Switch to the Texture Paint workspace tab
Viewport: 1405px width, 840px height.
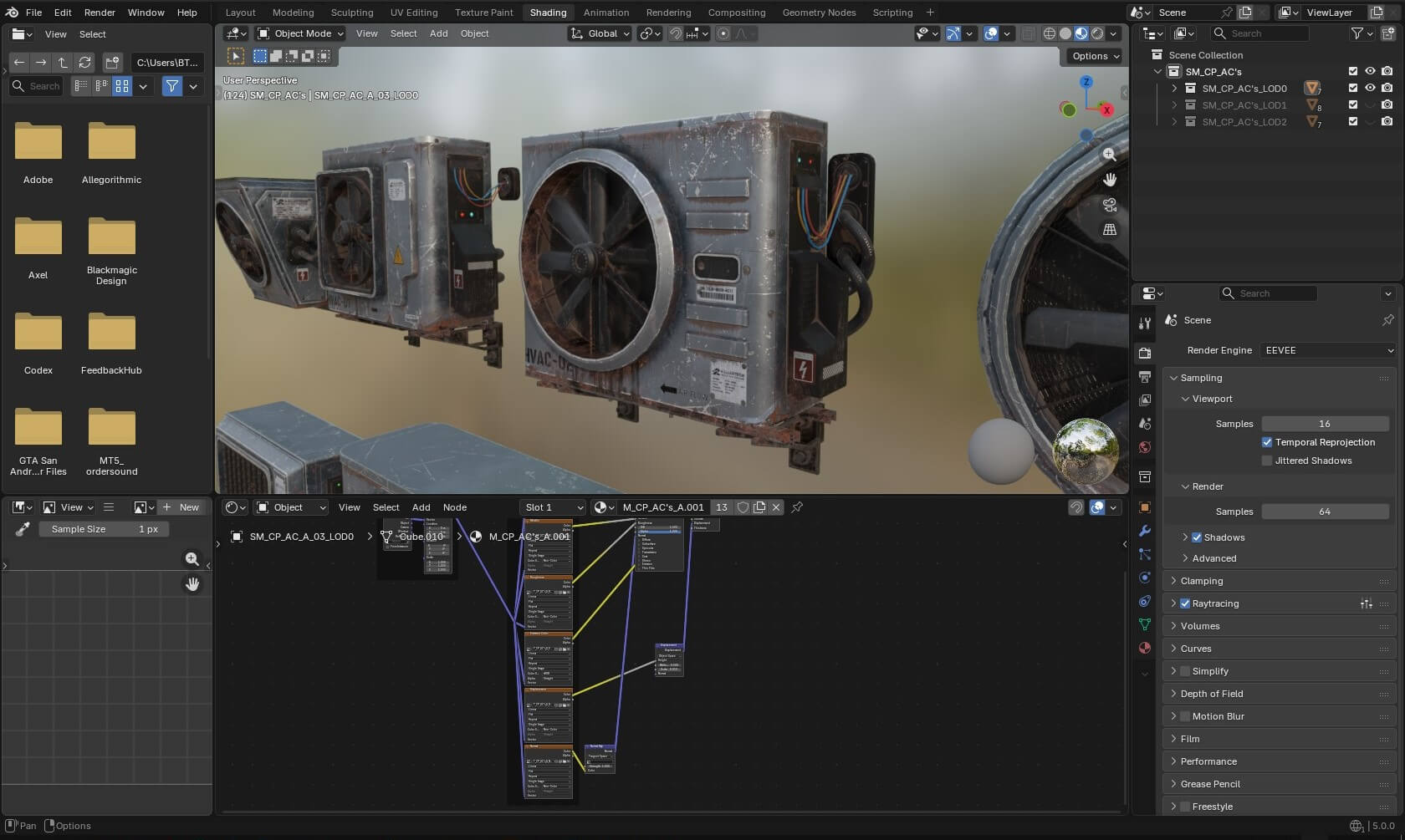(x=483, y=13)
